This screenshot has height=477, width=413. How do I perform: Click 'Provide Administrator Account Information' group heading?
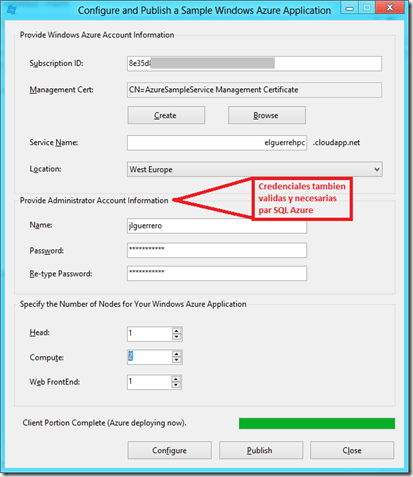point(94,200)
